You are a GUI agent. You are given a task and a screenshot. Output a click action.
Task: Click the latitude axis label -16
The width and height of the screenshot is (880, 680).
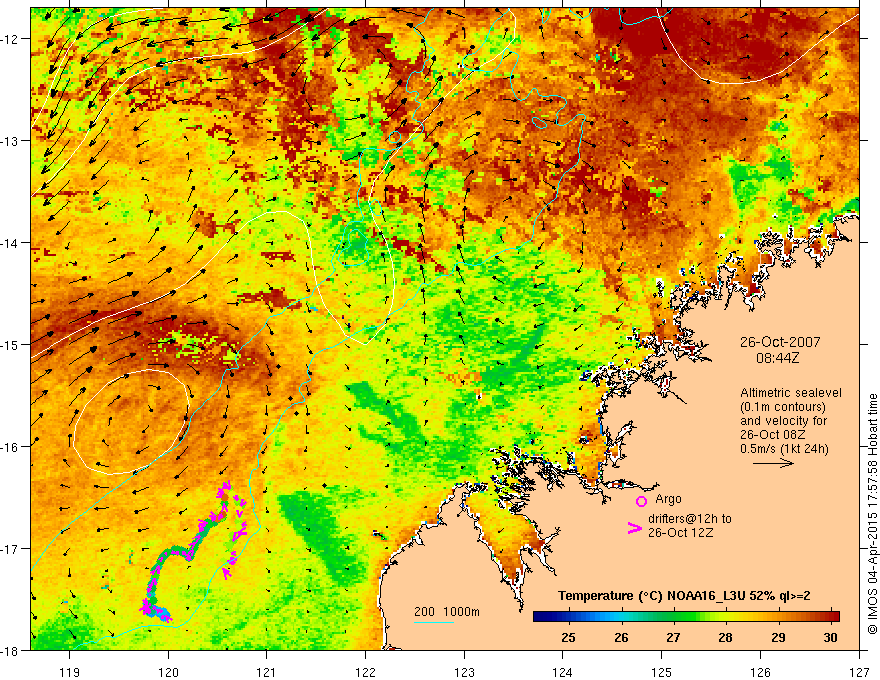(x=11, y=447)
